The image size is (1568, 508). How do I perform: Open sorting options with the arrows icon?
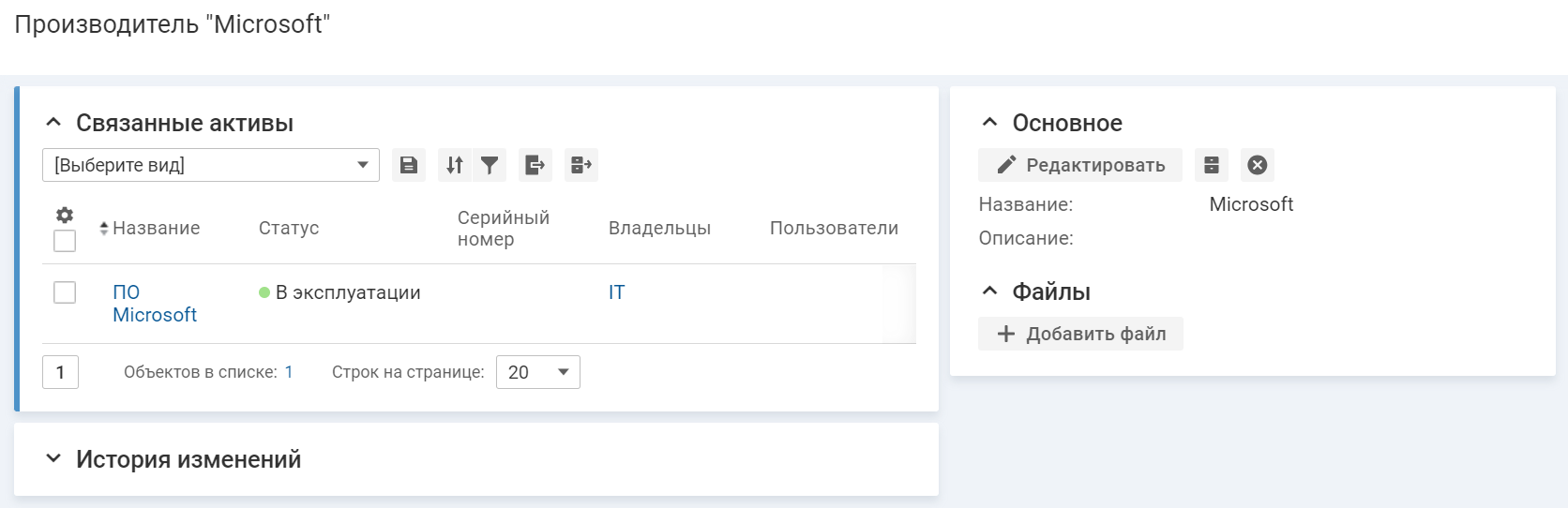click(455, 165)
